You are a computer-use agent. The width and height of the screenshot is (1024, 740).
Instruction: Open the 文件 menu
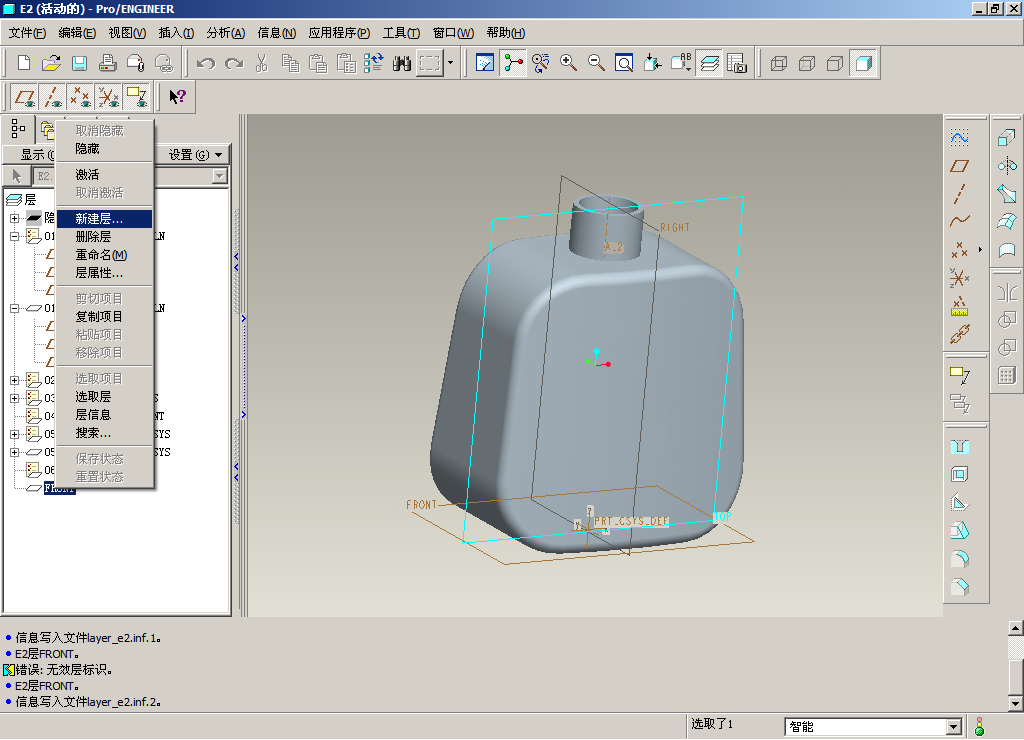coord(27,33)
